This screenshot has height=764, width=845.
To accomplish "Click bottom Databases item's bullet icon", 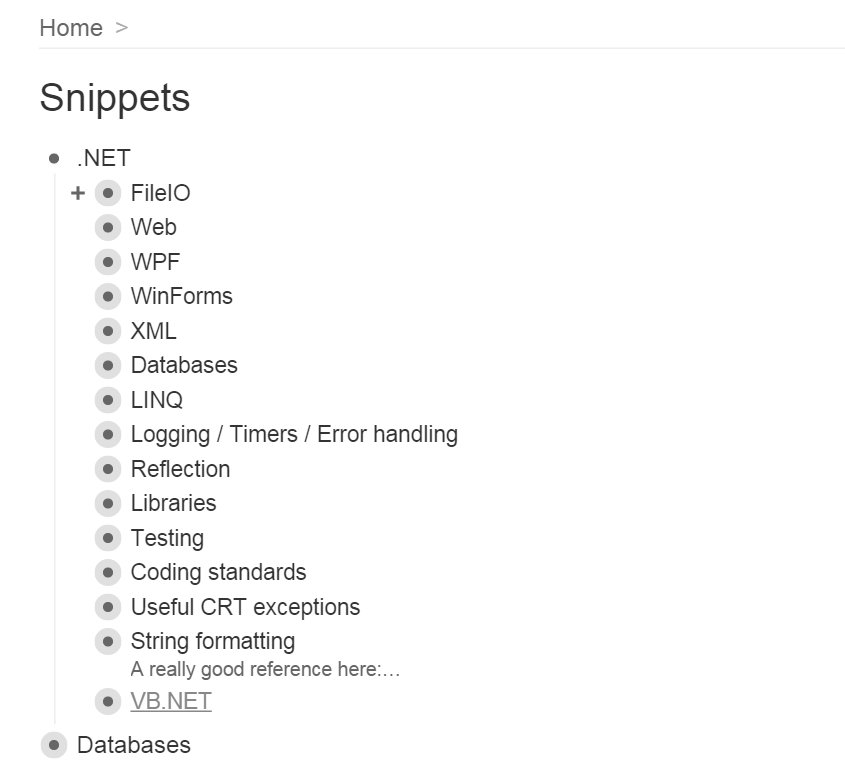I will pyautogui.click(x=53, y=745).
